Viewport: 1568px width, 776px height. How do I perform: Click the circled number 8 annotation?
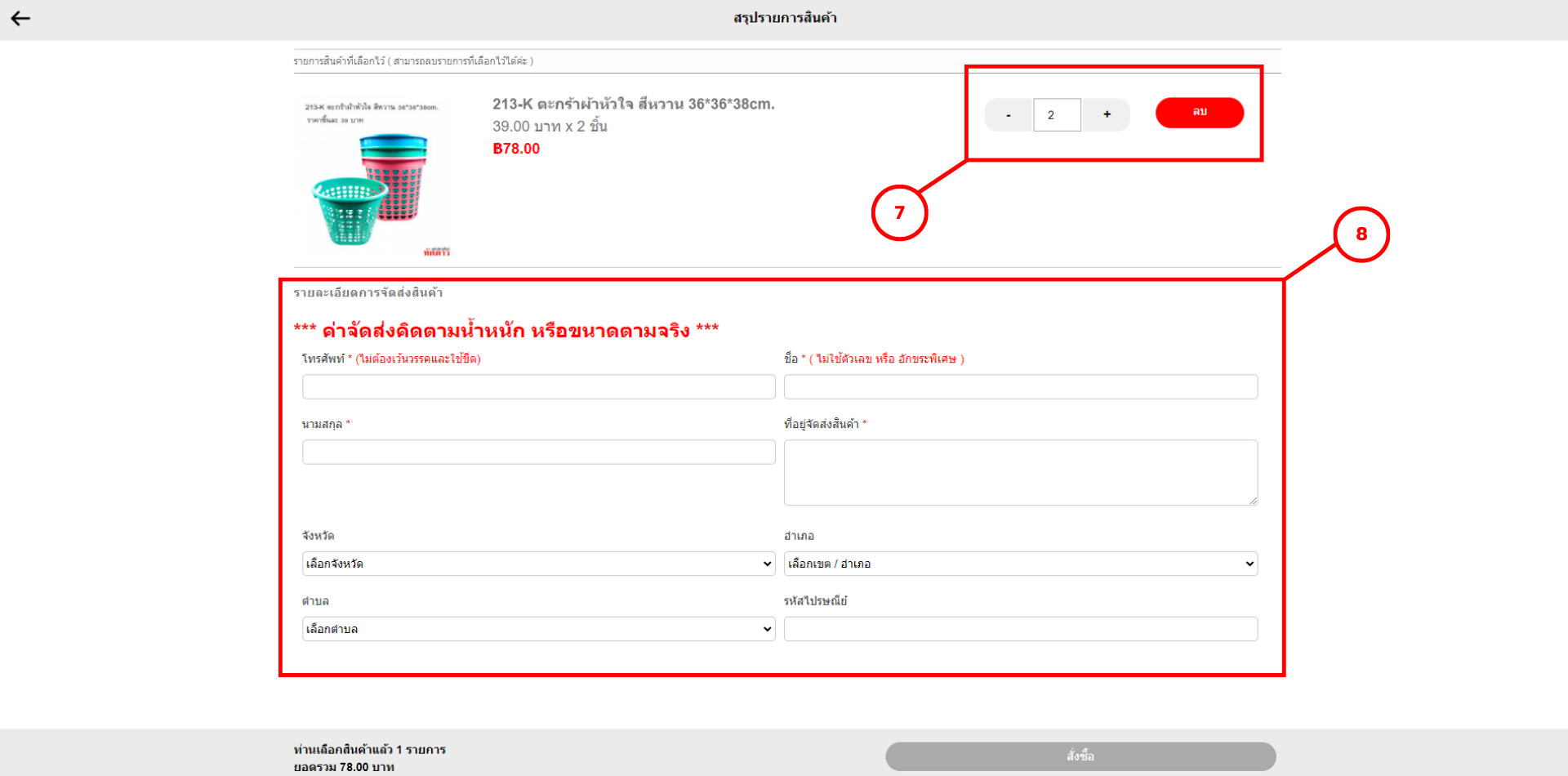click(x=1361, y=234)
